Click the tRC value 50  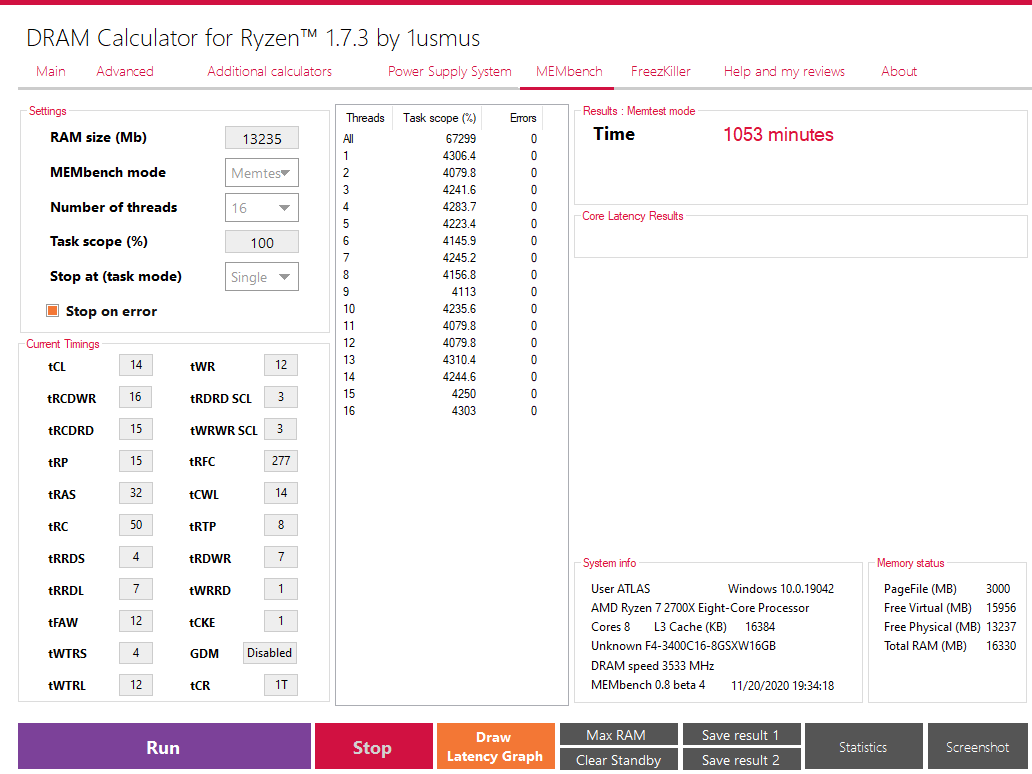(x=136, y=525)
